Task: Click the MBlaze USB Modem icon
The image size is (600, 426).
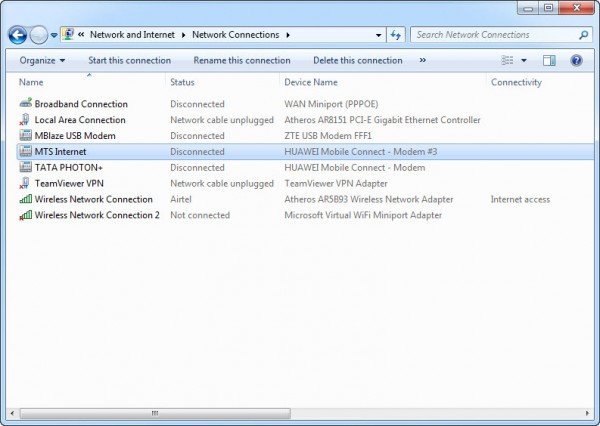Action: 26,136
